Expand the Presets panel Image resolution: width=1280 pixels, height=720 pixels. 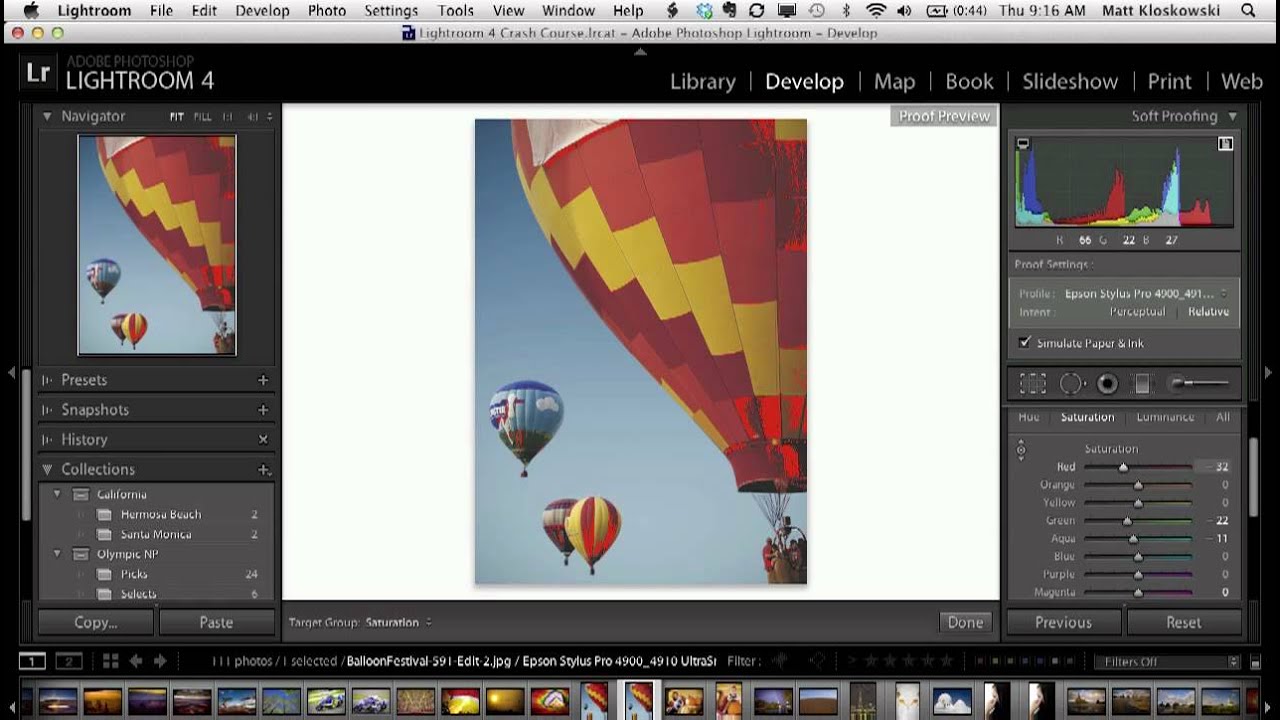click(47, 380)
